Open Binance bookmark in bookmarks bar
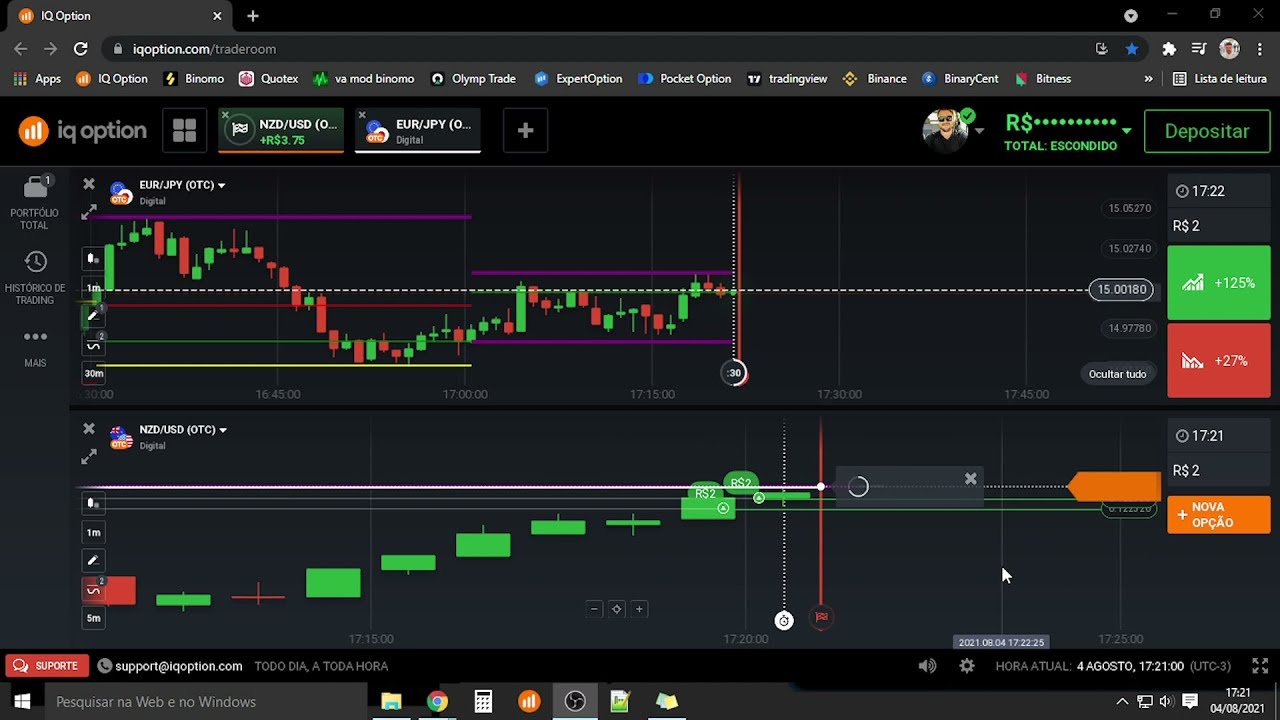Viewport: 1280px width, 720px height. click(x=874, y=79)
